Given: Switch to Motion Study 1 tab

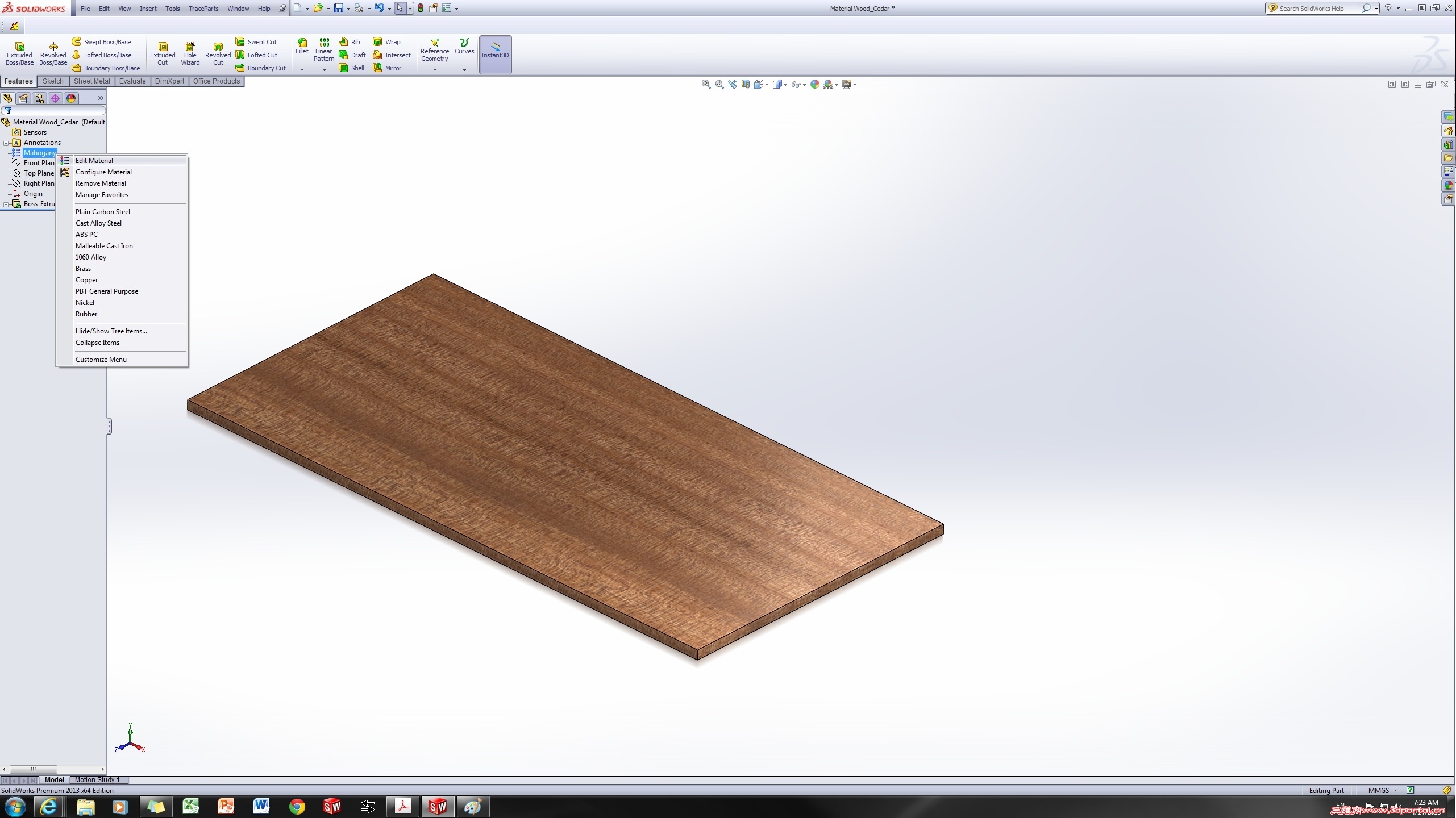Looking at the screenshot, I should (97, 780).
